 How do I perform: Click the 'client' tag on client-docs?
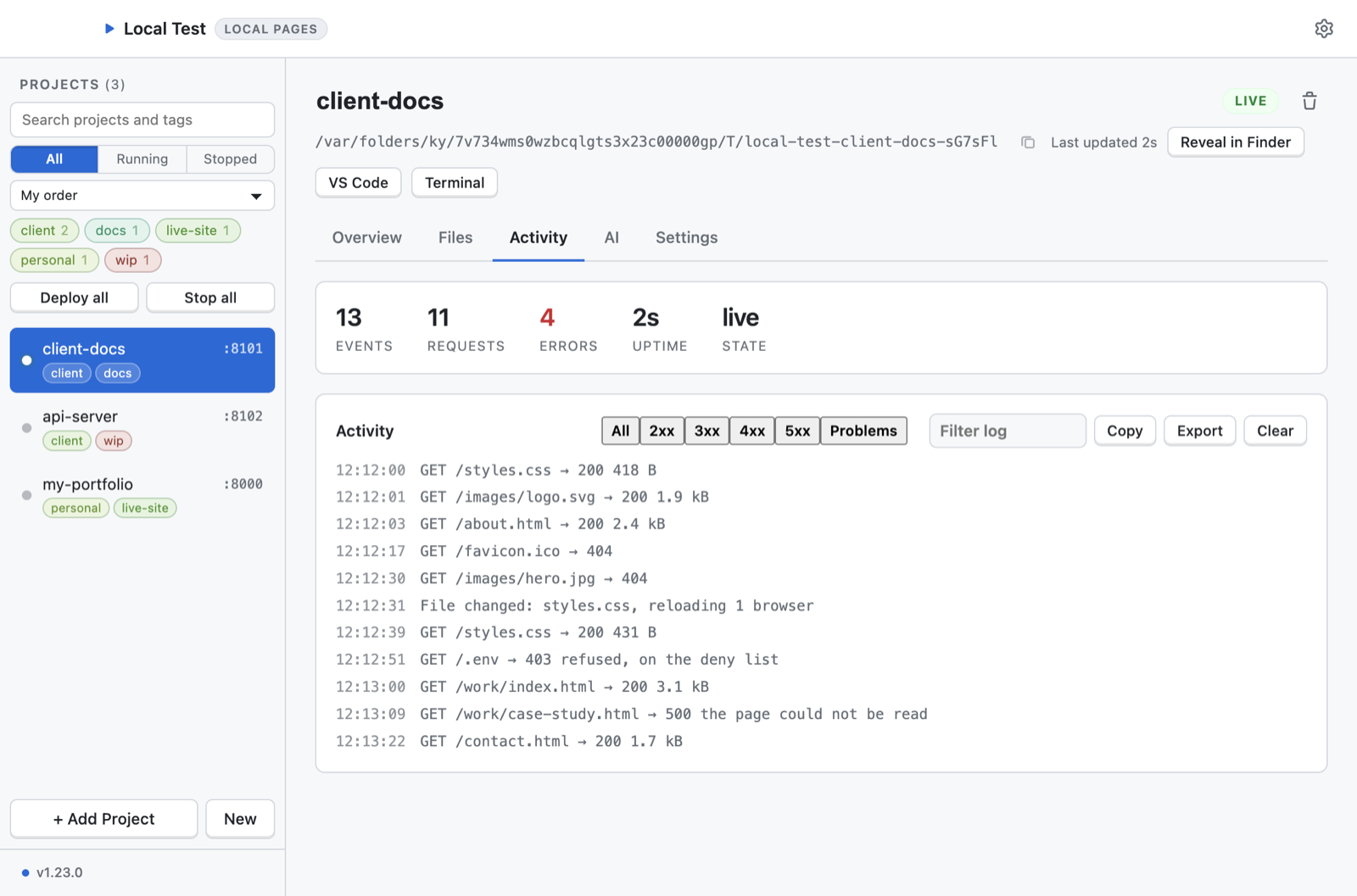(67, 373)
